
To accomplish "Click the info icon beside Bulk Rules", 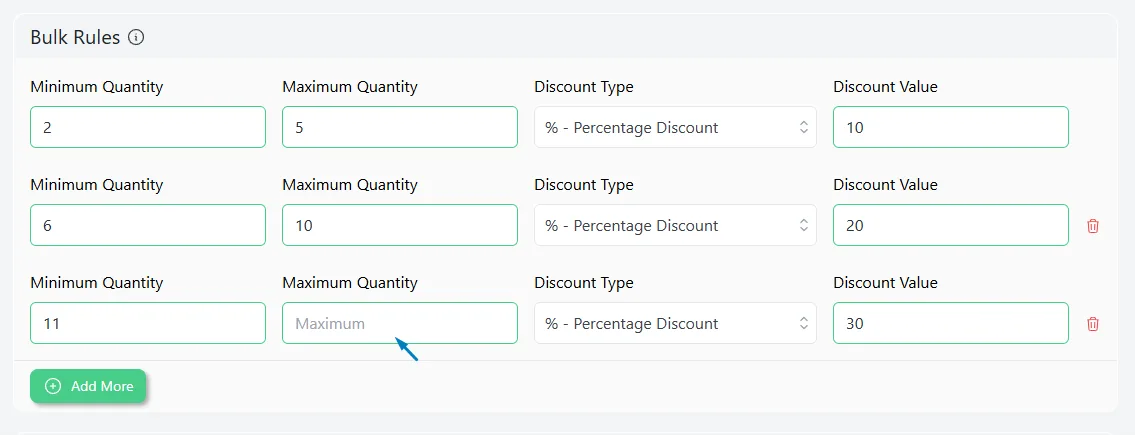I will point(136,38).
